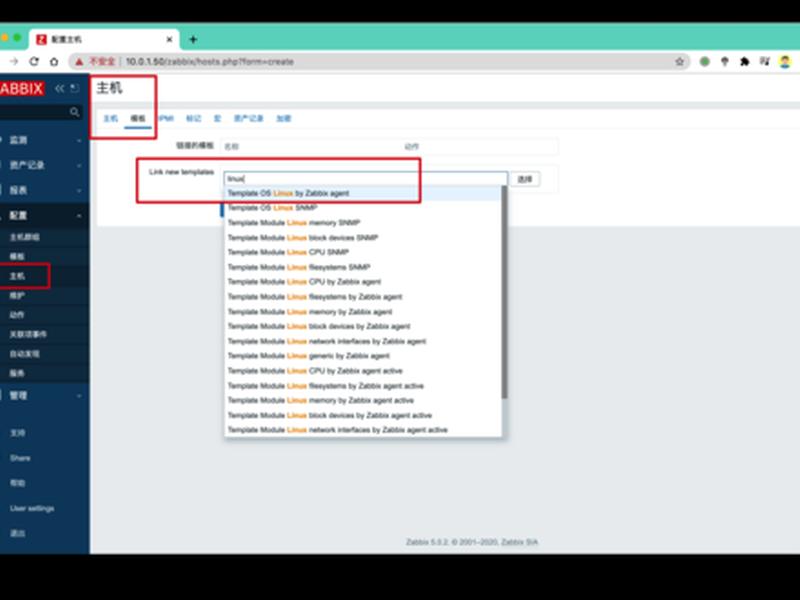800x600 pixels.
Task: Open 主机 in sidebar configuration menu
Action: click(17, 276)
